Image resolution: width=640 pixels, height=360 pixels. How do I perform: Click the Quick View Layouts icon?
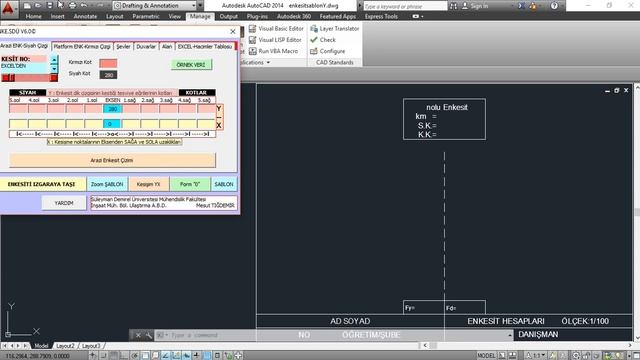click(x=502, y=356)
